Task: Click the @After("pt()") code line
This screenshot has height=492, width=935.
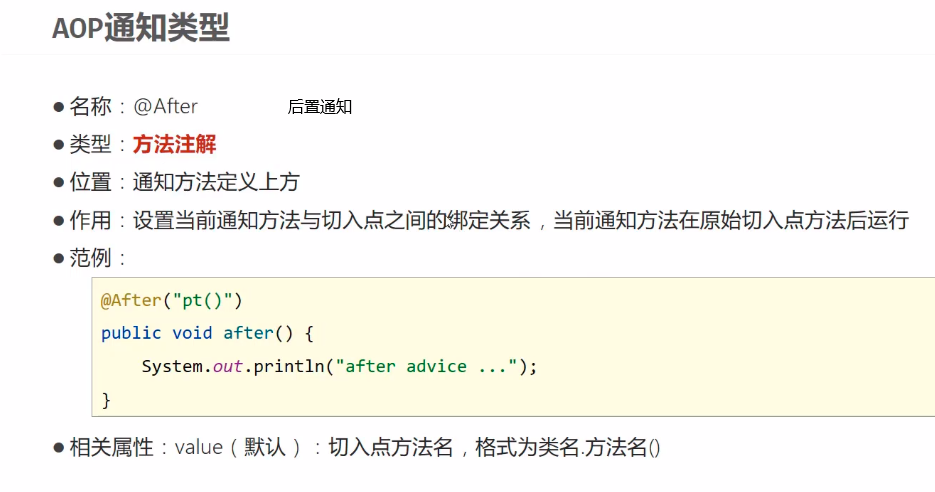Action: (172, 301)
